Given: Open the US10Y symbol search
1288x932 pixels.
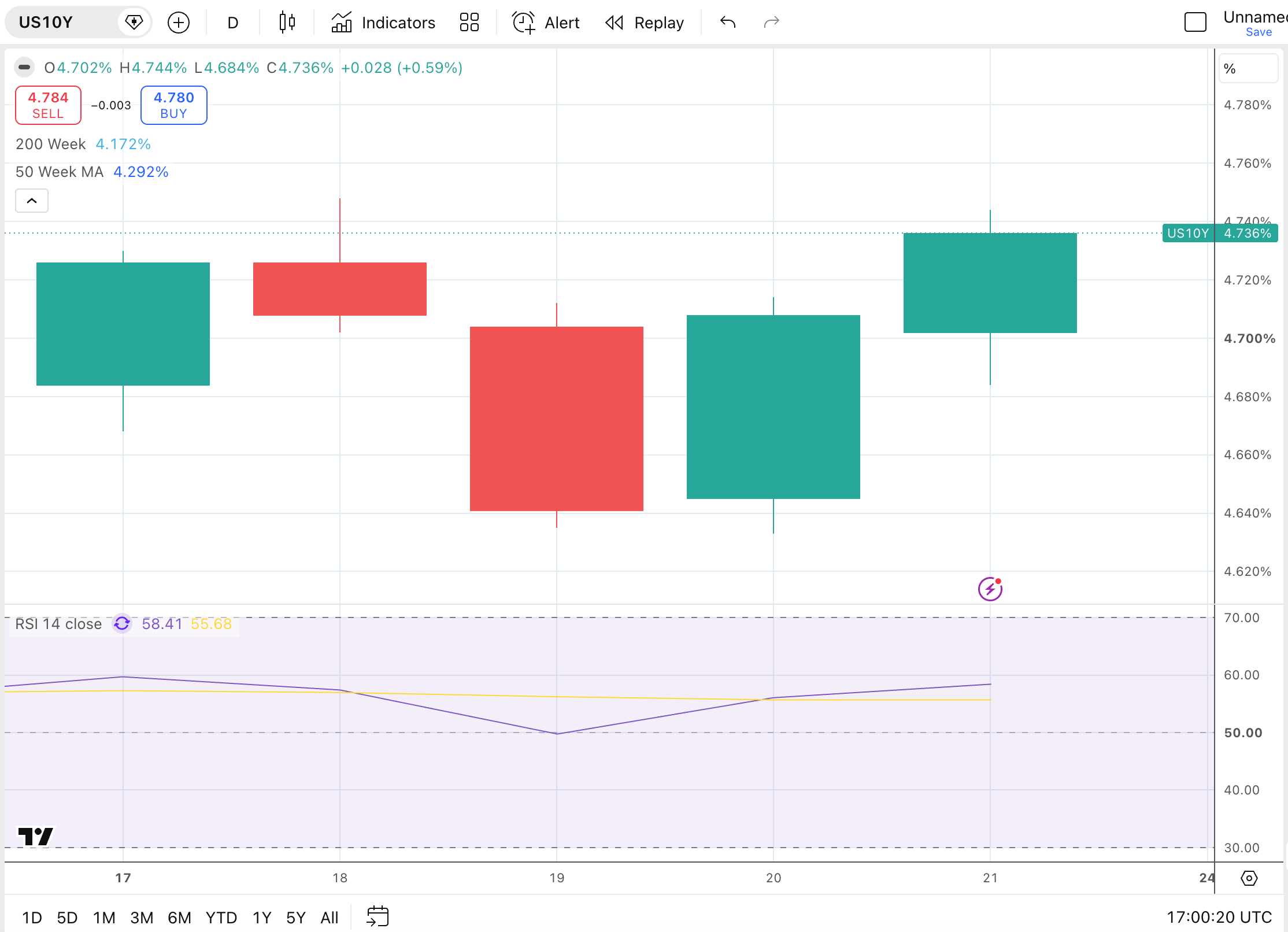Looking at the screenshot, I should coord(61,23).
